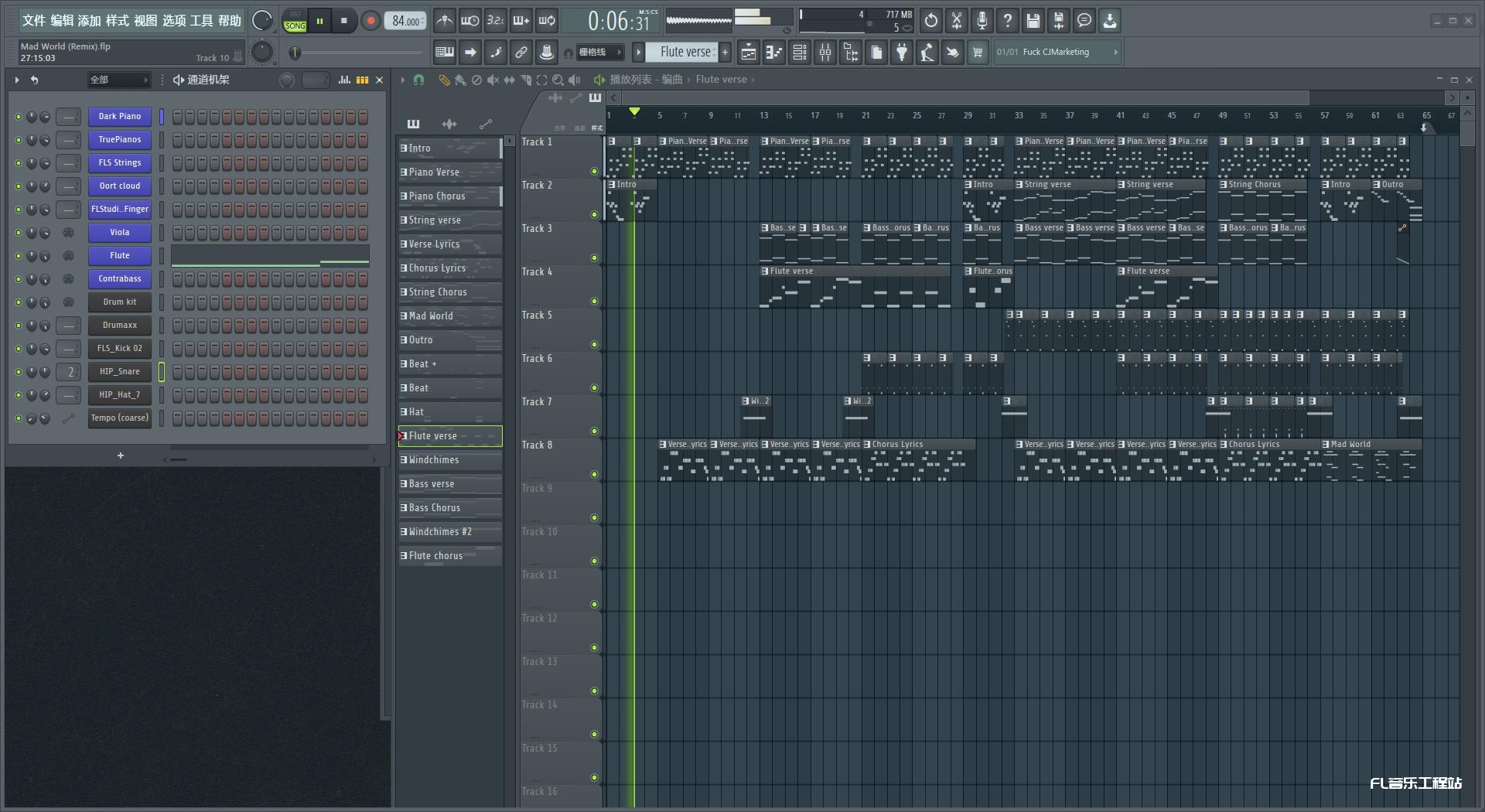Image resolution: width=1485 pixels, height=812 pixels.
Task: Open the 文件 (File) menu
Action: tap(33, 21)
